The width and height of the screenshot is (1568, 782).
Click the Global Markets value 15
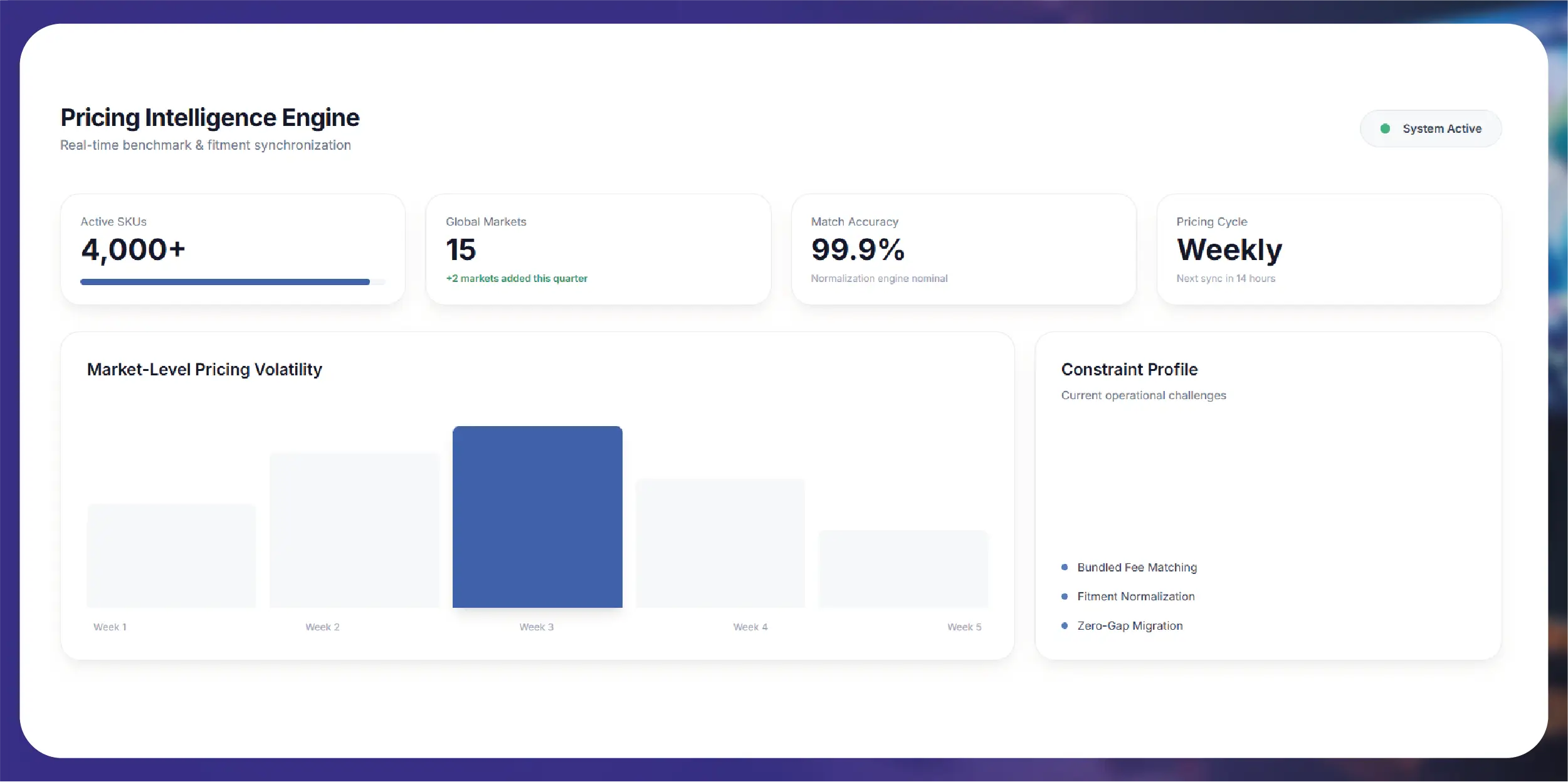(461, 250)
